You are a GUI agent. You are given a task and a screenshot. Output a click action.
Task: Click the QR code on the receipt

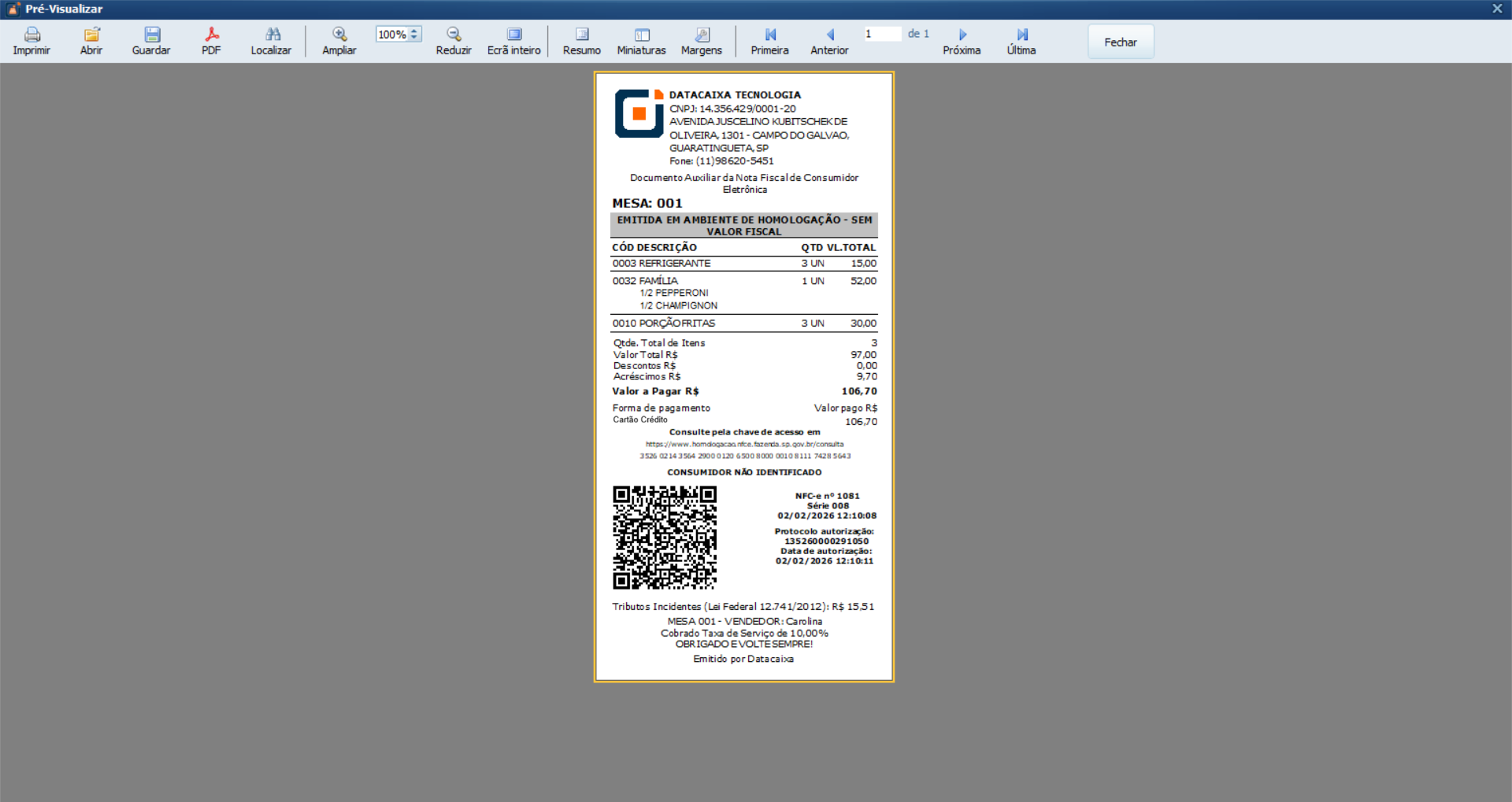click(665, 538)
